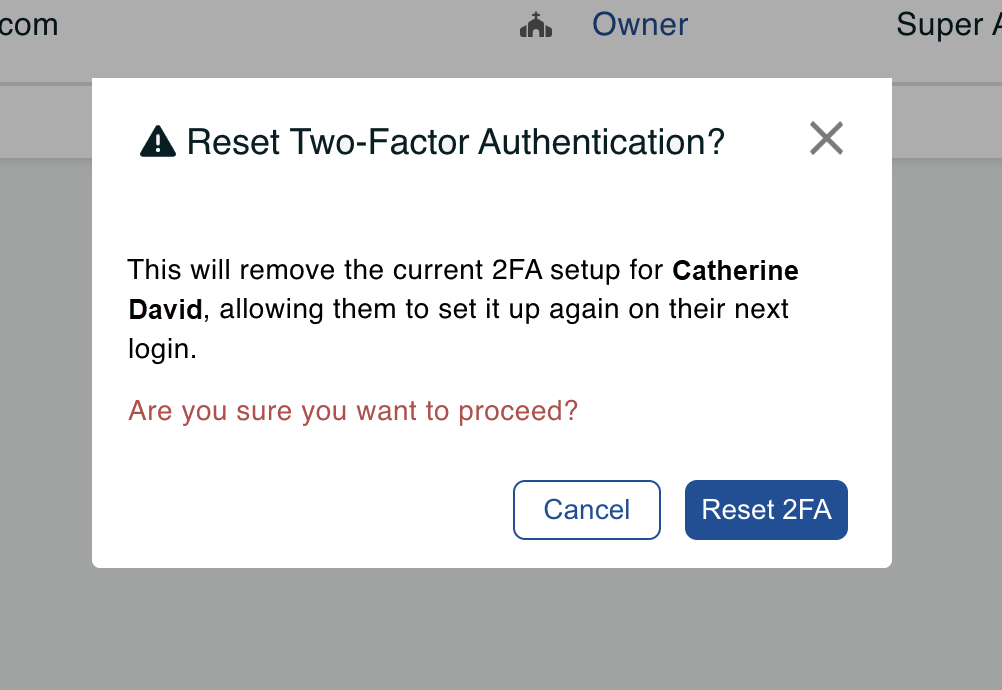Open the Owner link in the header

click(640, 25)
